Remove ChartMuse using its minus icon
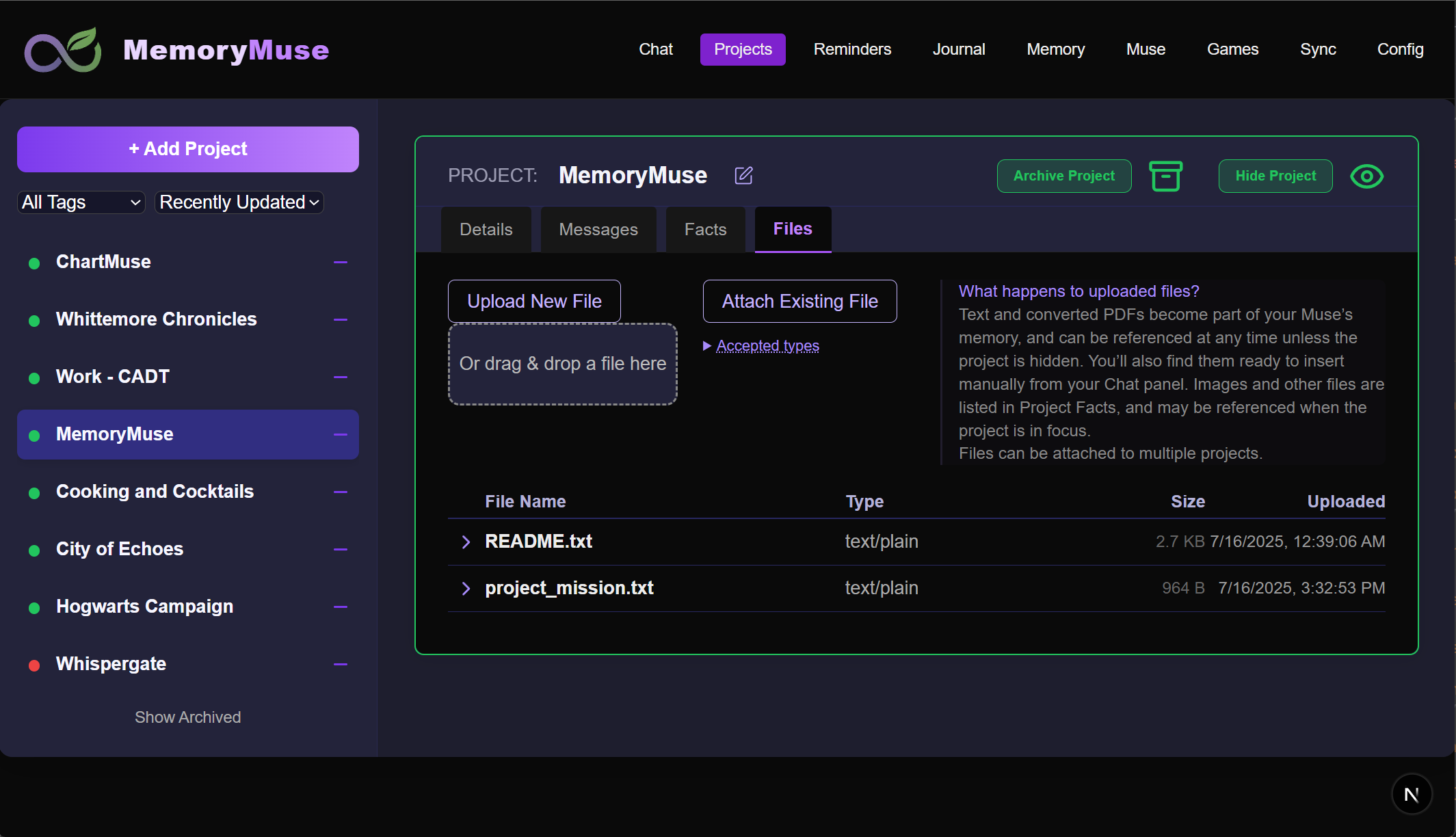 340,263
